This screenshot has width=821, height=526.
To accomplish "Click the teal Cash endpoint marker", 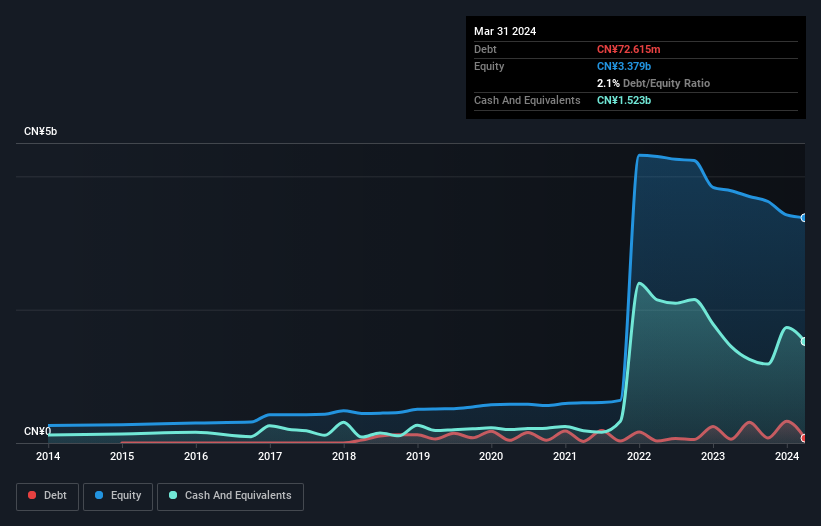I will pyautogui.click(x=804, y=341).
